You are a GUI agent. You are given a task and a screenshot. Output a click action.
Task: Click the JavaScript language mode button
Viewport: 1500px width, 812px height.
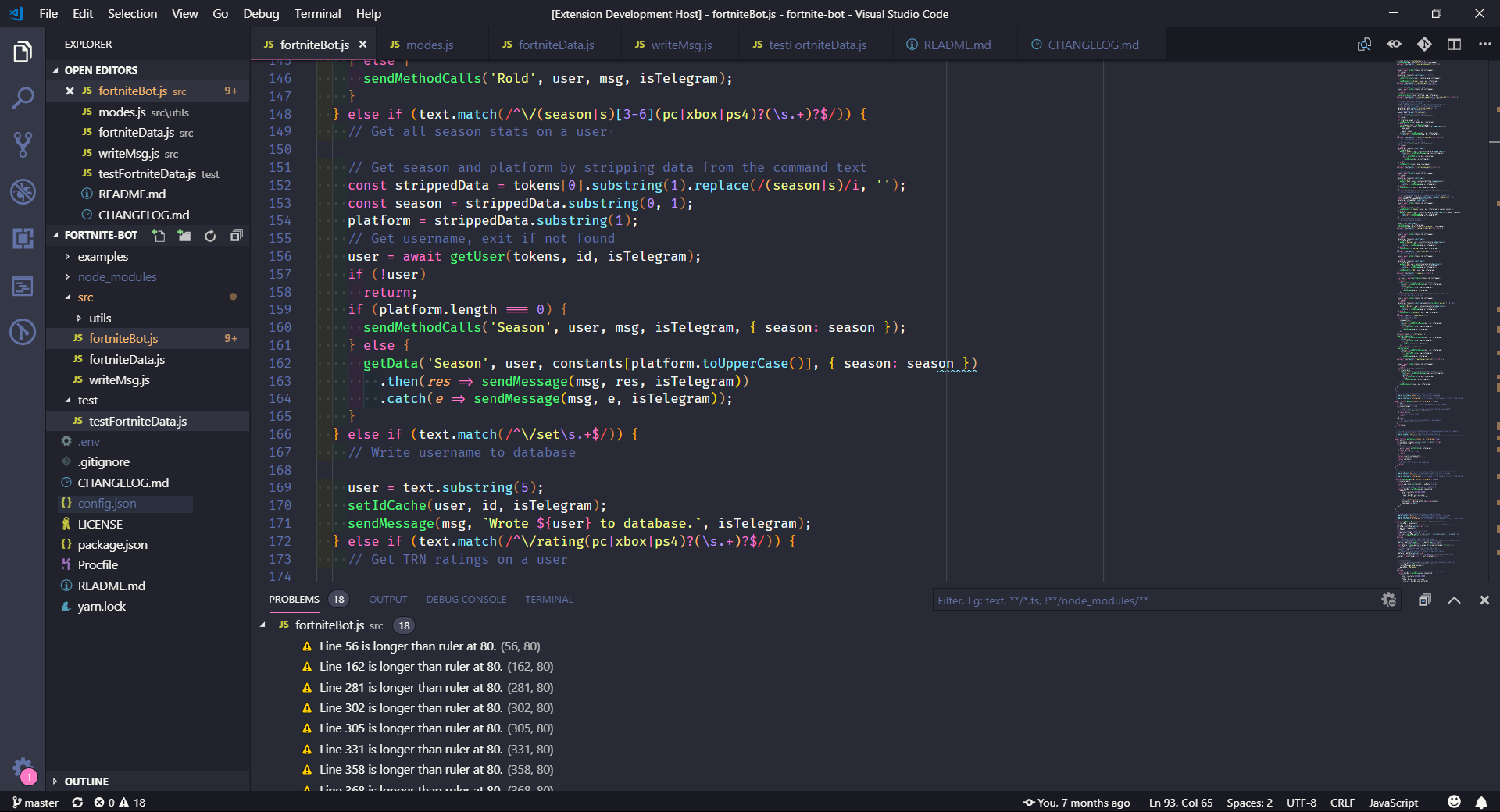(1393, 803)
